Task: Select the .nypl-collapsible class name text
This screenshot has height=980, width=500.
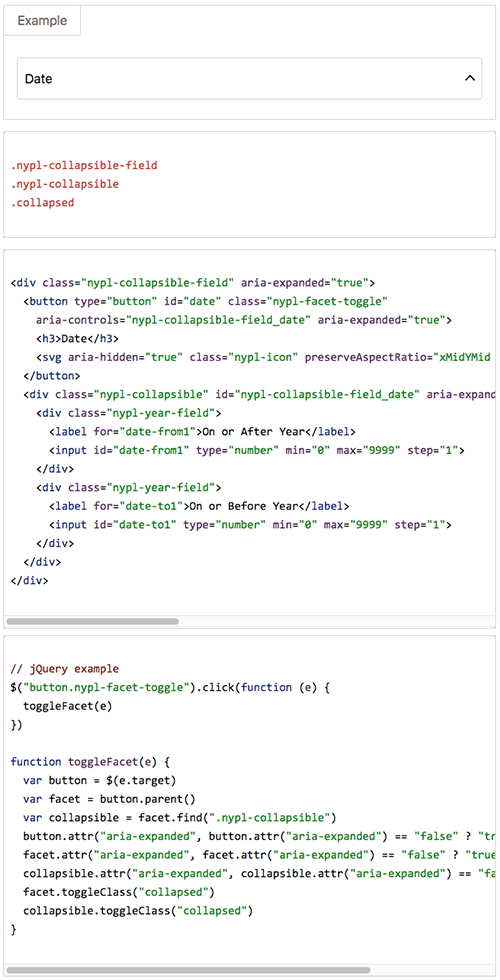Action: point(65,184)
